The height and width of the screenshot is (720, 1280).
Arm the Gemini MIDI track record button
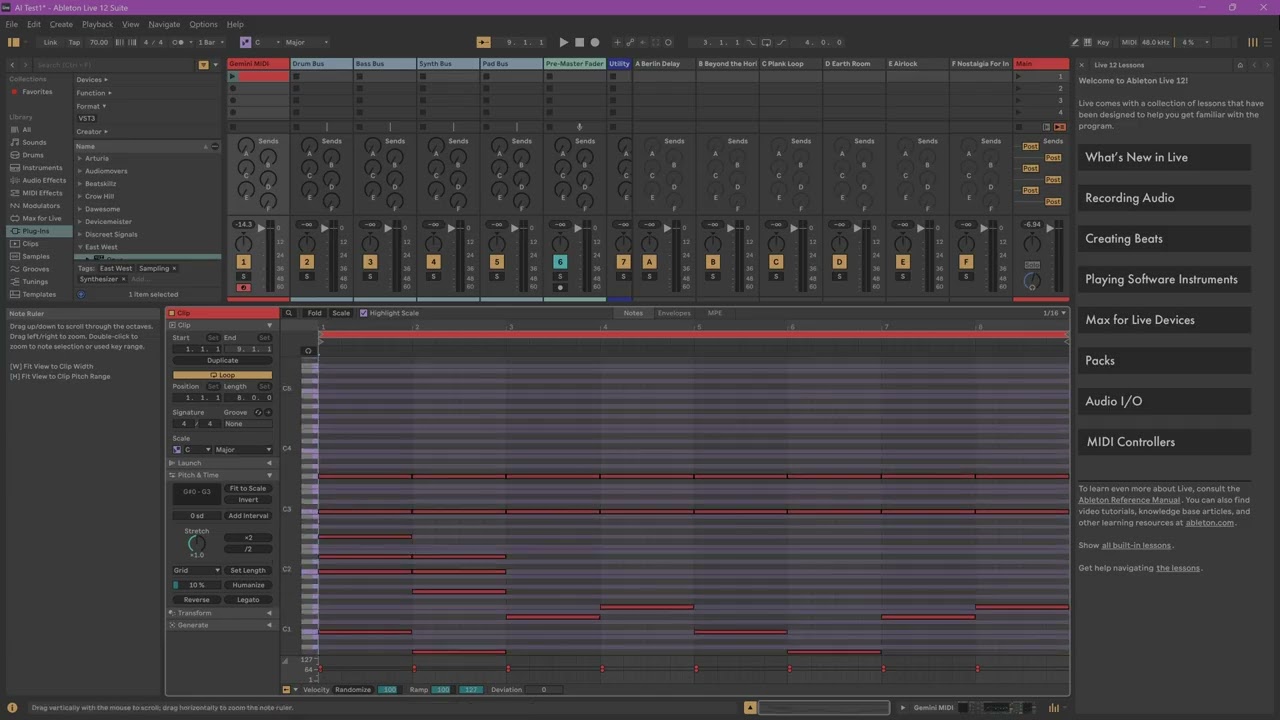(x=243, y=288)
